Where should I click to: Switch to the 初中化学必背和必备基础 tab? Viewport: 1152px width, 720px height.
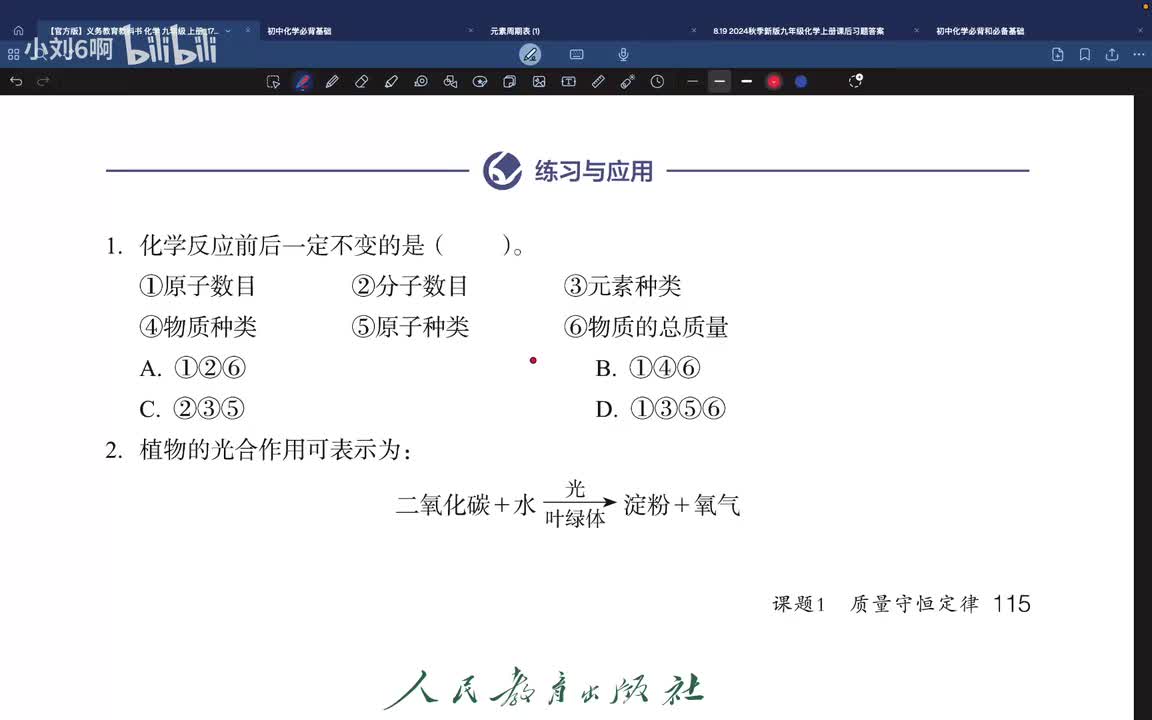point(980,31)
